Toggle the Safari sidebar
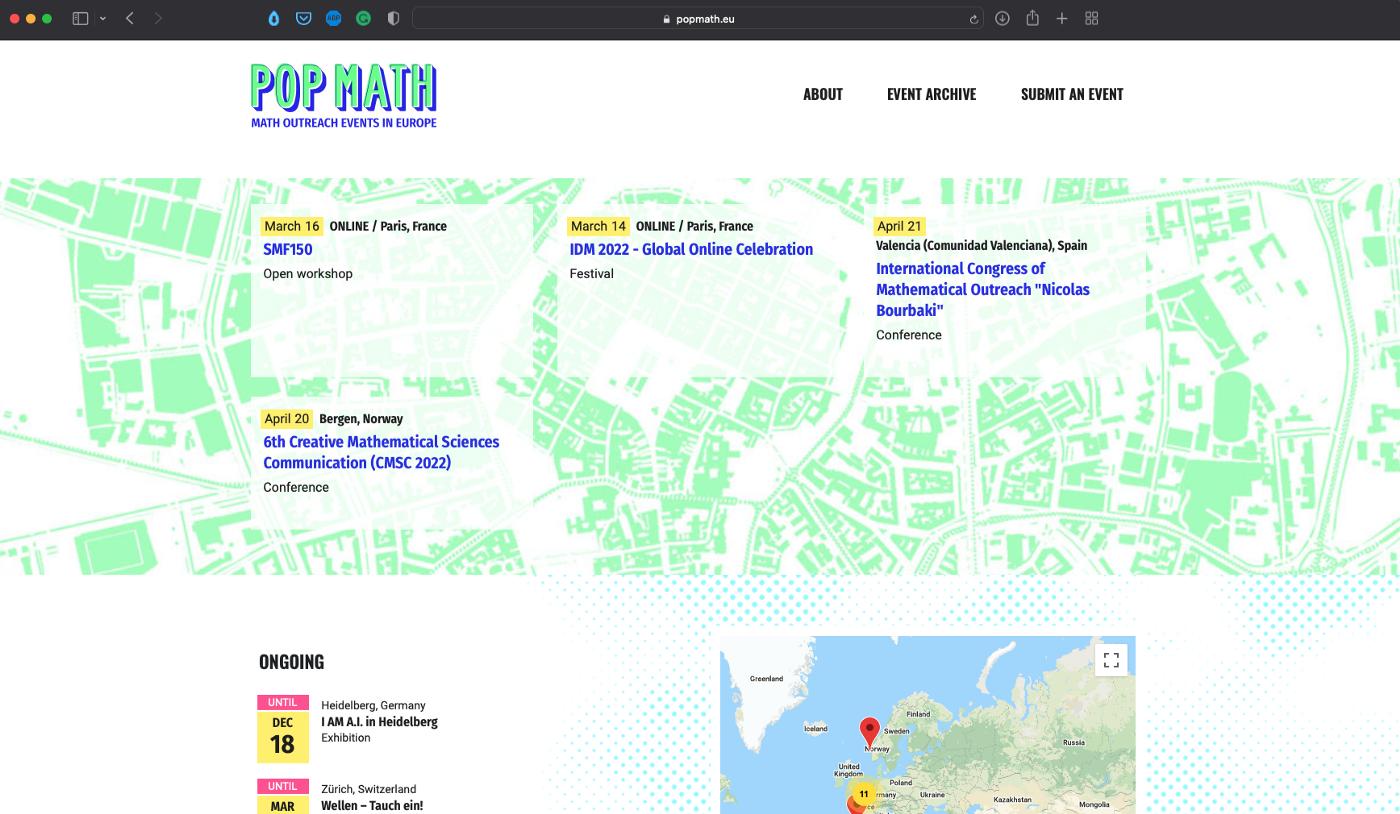This screenshot has width=1400, height=814. tap(80, 18)
